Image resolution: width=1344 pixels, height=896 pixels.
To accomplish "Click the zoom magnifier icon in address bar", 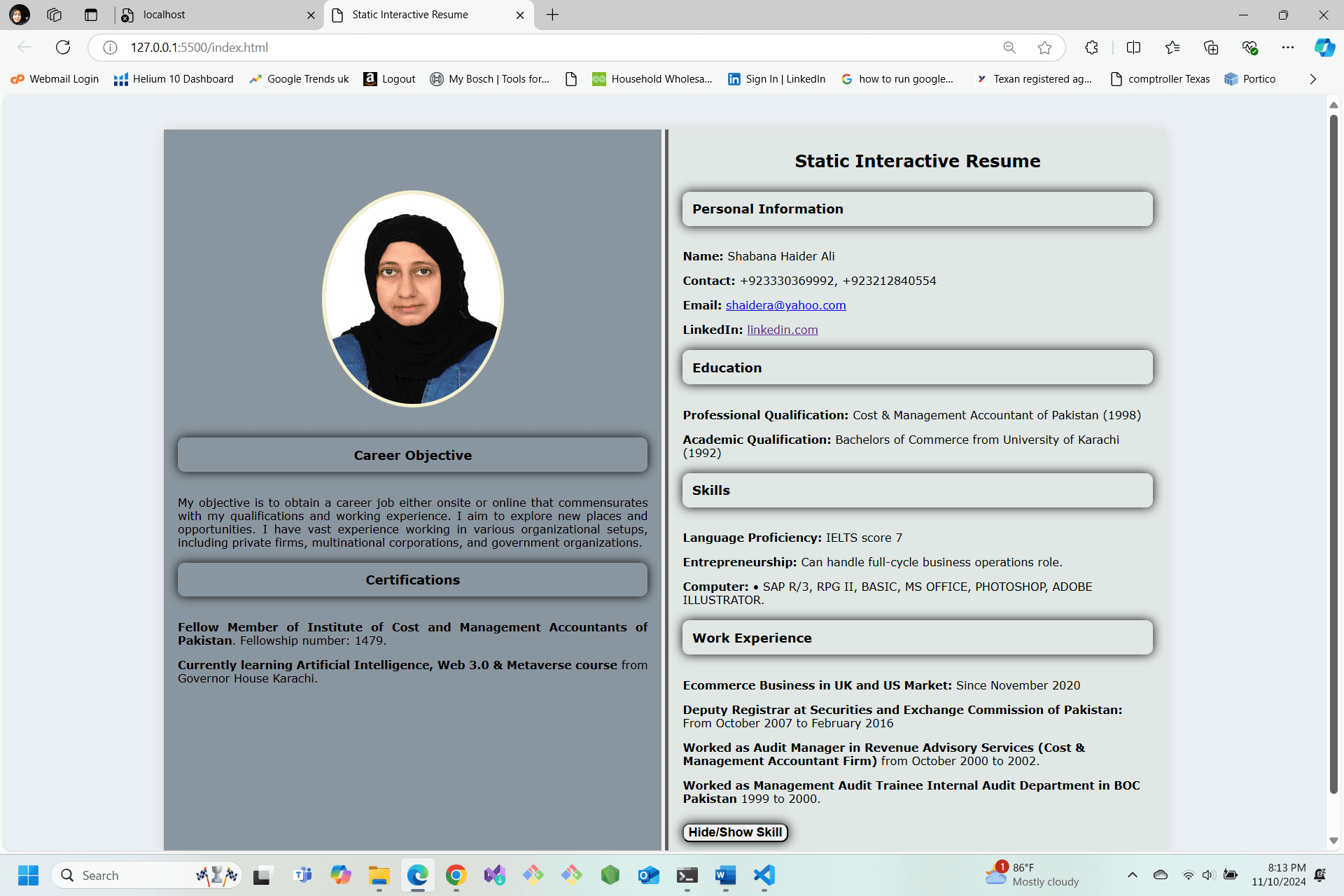I will click(1009, 48).
